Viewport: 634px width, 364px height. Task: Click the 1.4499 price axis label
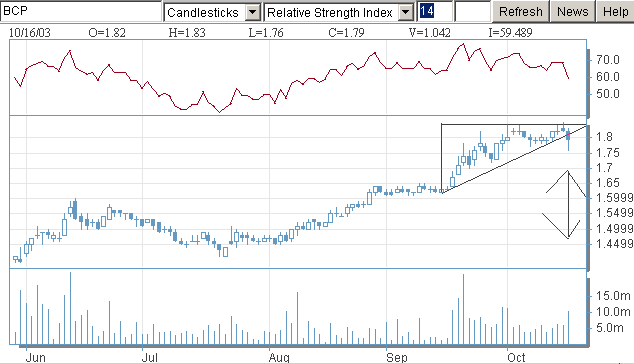(615, 243)
